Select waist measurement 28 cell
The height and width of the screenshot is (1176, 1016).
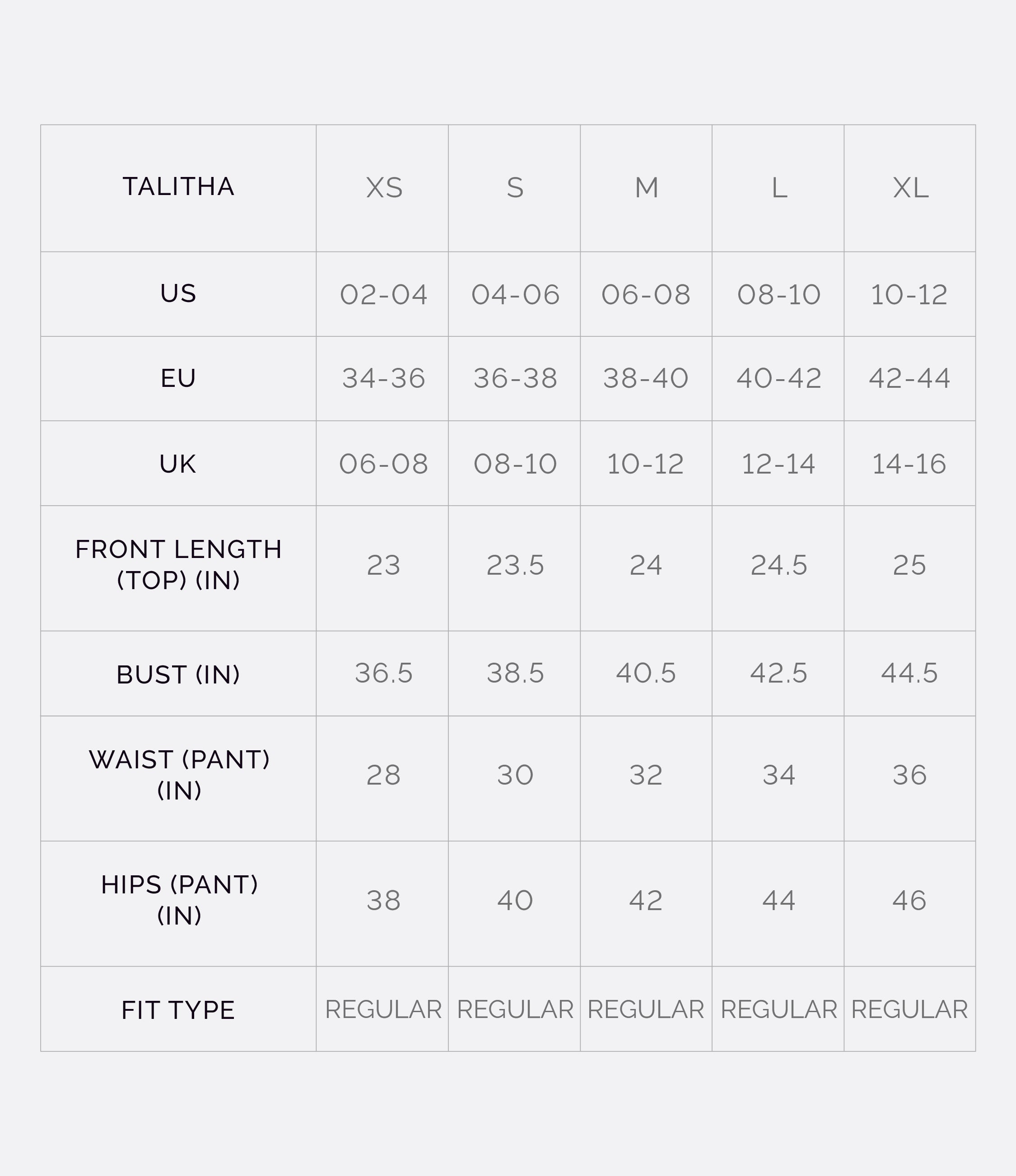(384, 775)
